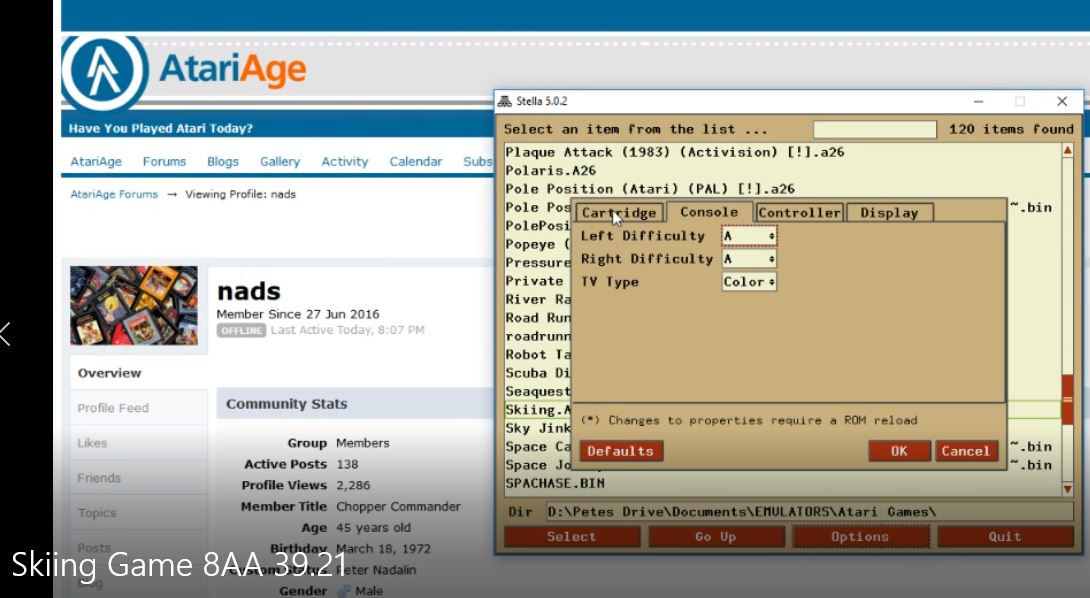The image size is (1090, 598).
Task: Select the Overview profile tab
Action: pyautogui.click(x=138, y=373)
